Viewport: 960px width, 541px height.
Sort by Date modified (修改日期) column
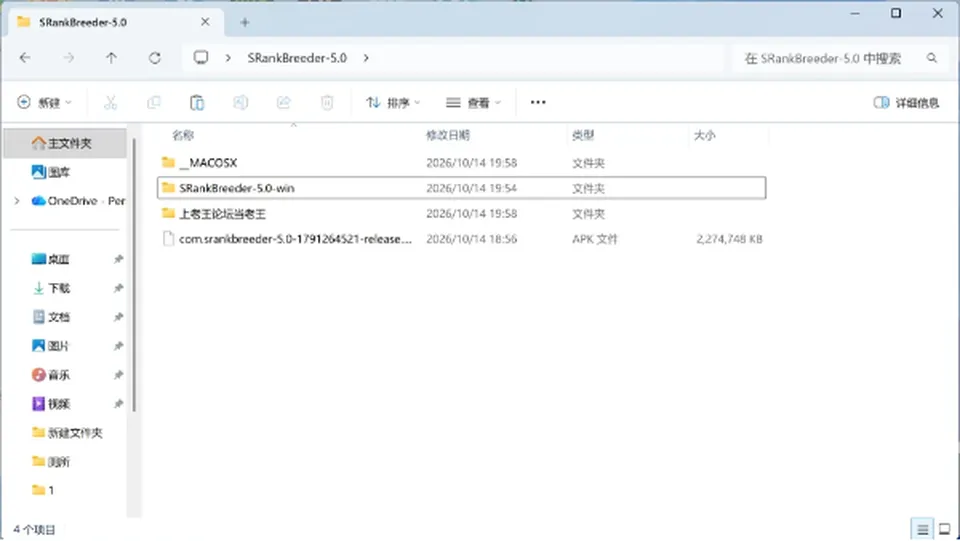448,135
